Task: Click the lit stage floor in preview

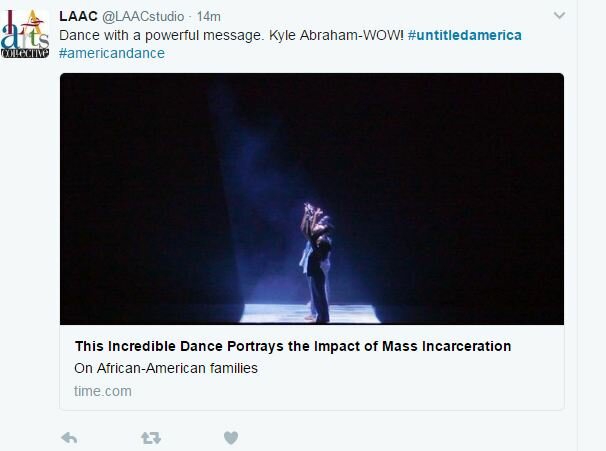Action: [309, 313]
